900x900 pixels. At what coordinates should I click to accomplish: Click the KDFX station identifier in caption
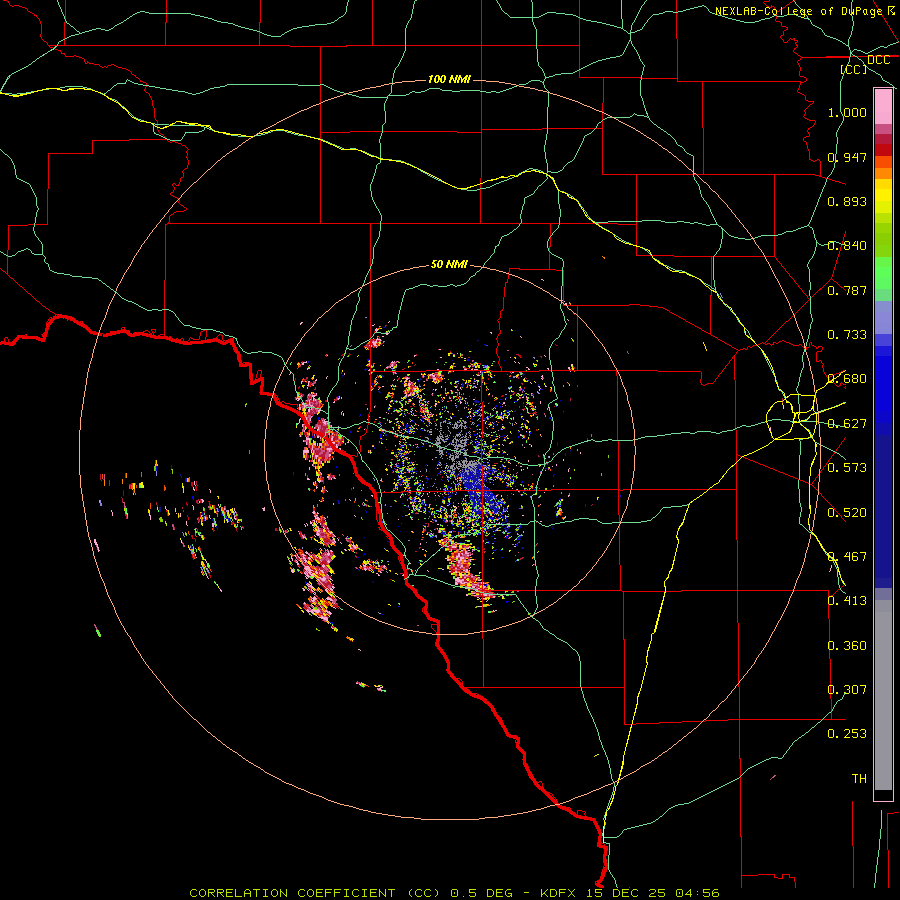point(560,893)
